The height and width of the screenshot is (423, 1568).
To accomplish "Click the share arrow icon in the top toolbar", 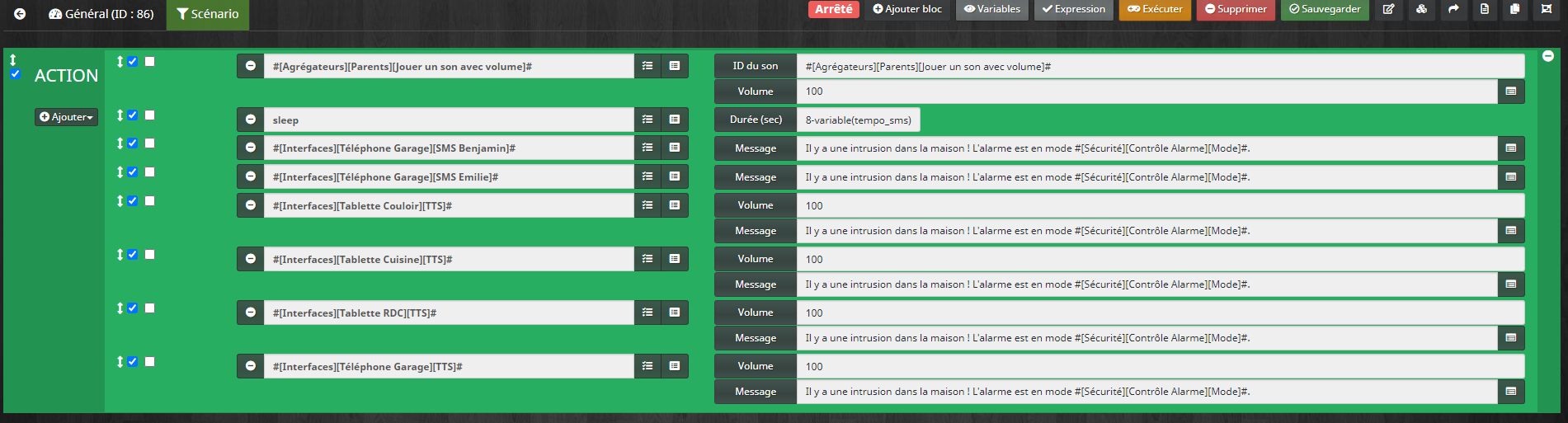I will tap(1453, 9).
